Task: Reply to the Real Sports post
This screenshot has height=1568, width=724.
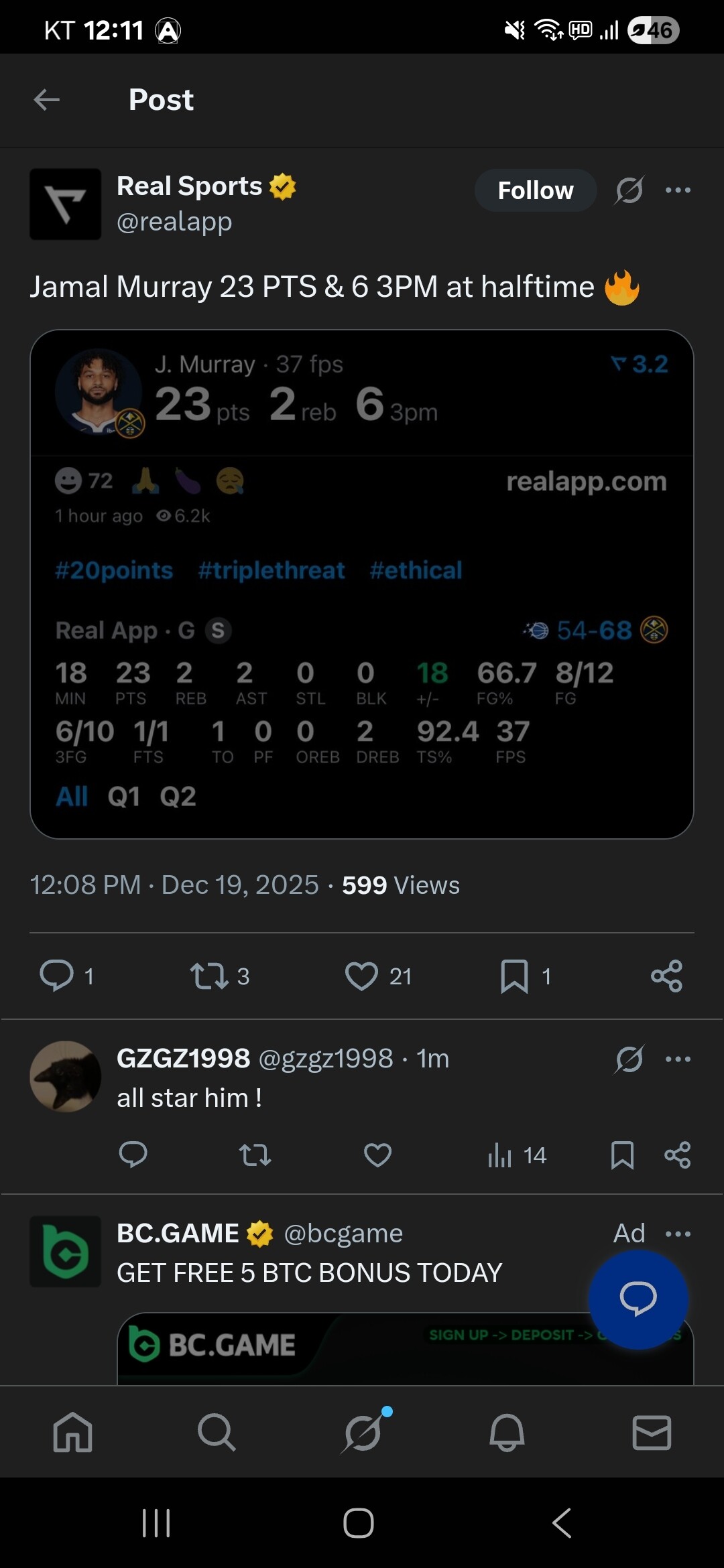Action: coord(57,976)
